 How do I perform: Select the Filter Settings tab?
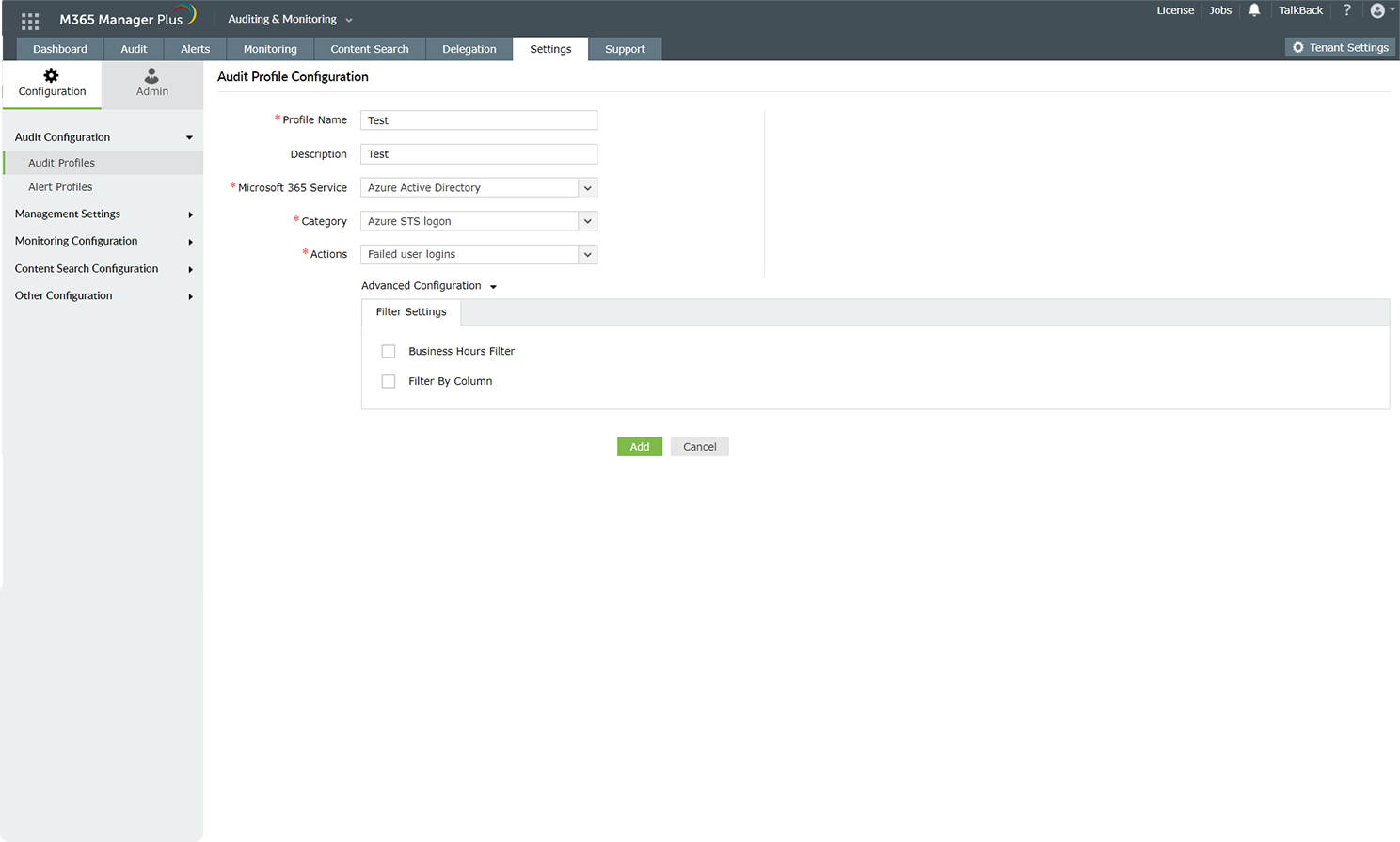point(411,312)
